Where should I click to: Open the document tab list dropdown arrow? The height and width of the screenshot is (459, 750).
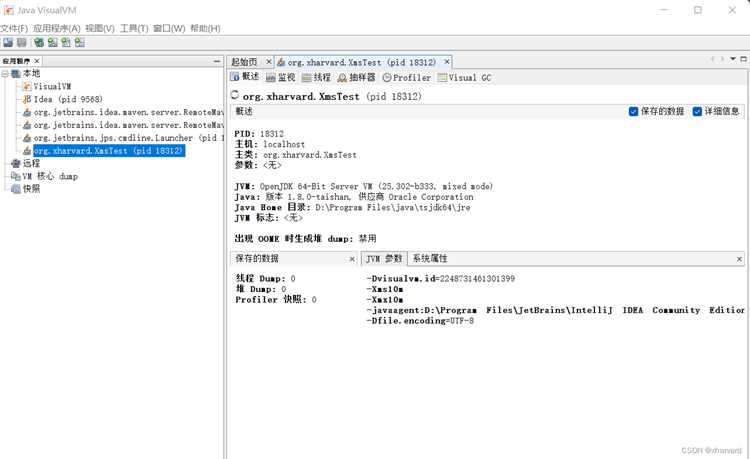pyautogui.click(x=733, y=59)
